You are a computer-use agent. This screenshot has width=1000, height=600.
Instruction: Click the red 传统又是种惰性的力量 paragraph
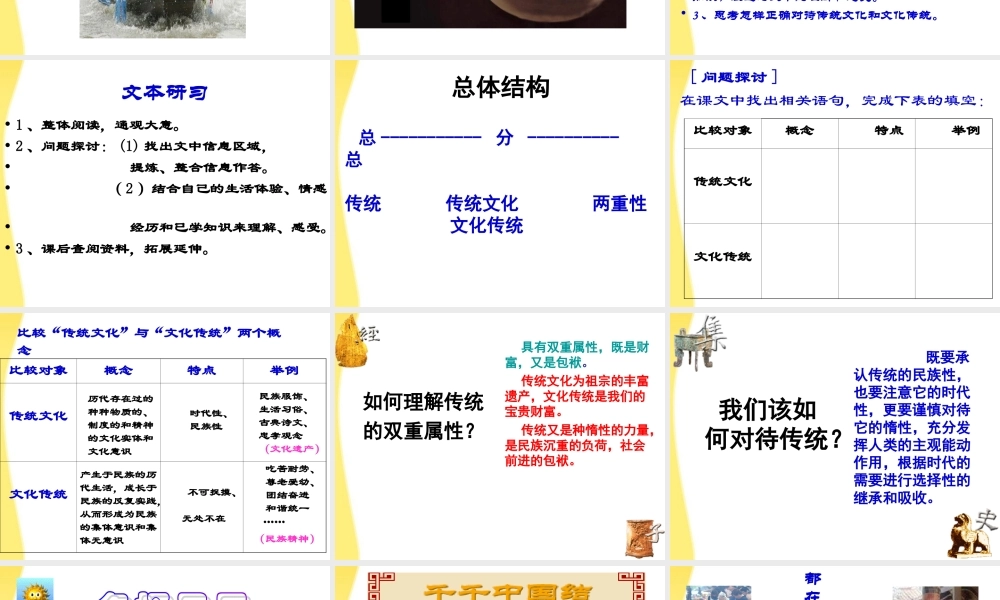coord(579,445)
